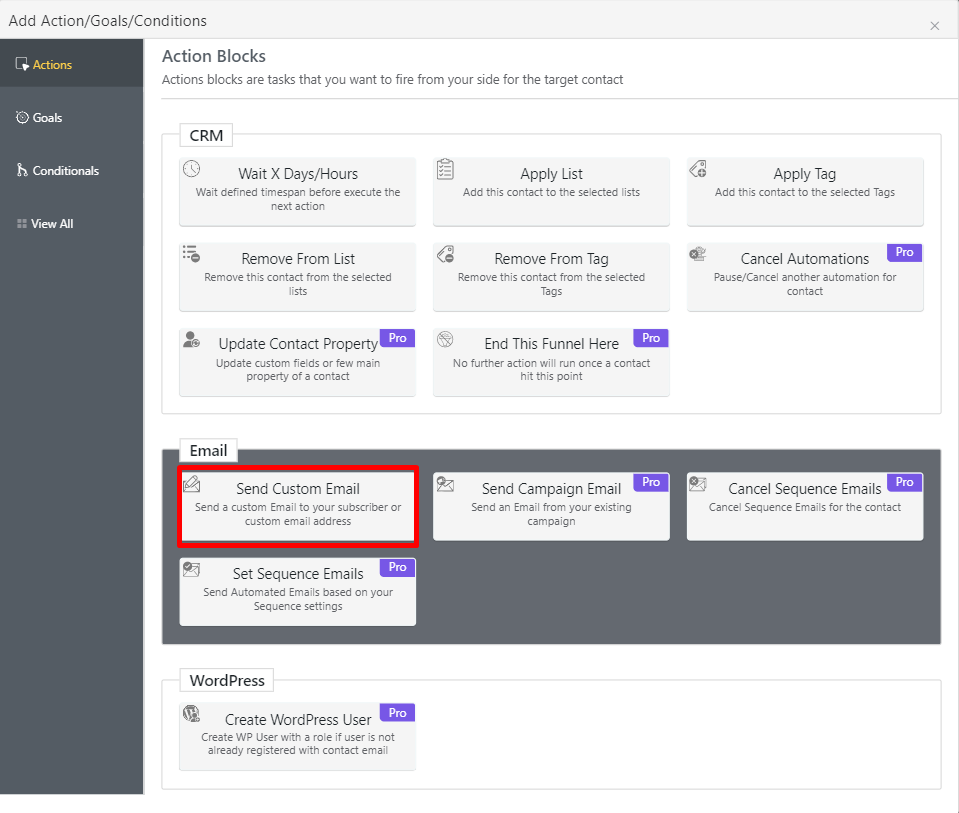This screenshot has width=959, height=813.
Task: Add the Send Campaign Email action block
Action: coord(551,507)
